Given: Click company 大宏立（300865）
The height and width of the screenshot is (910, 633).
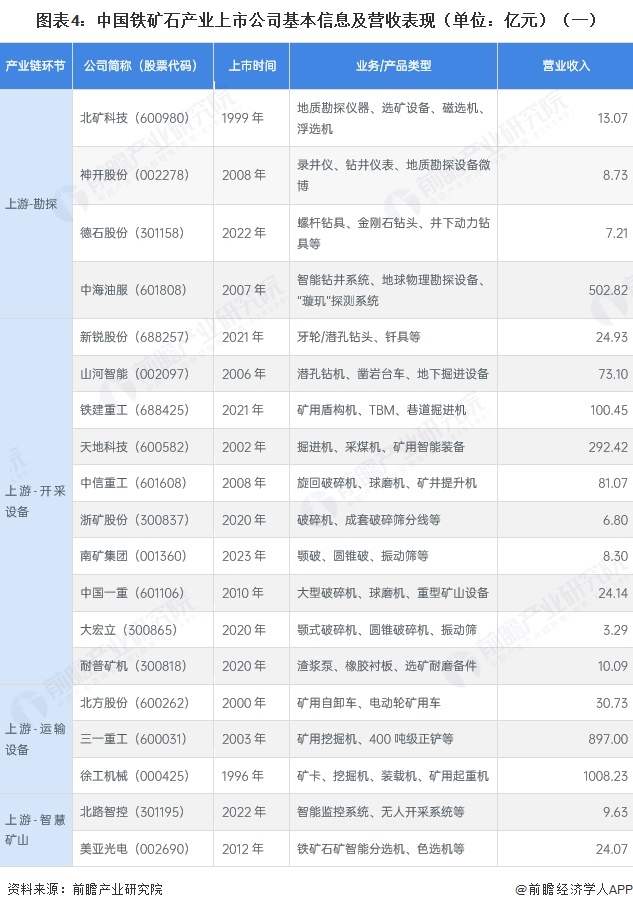Looking at the screenshot, I should click(129, 630).
